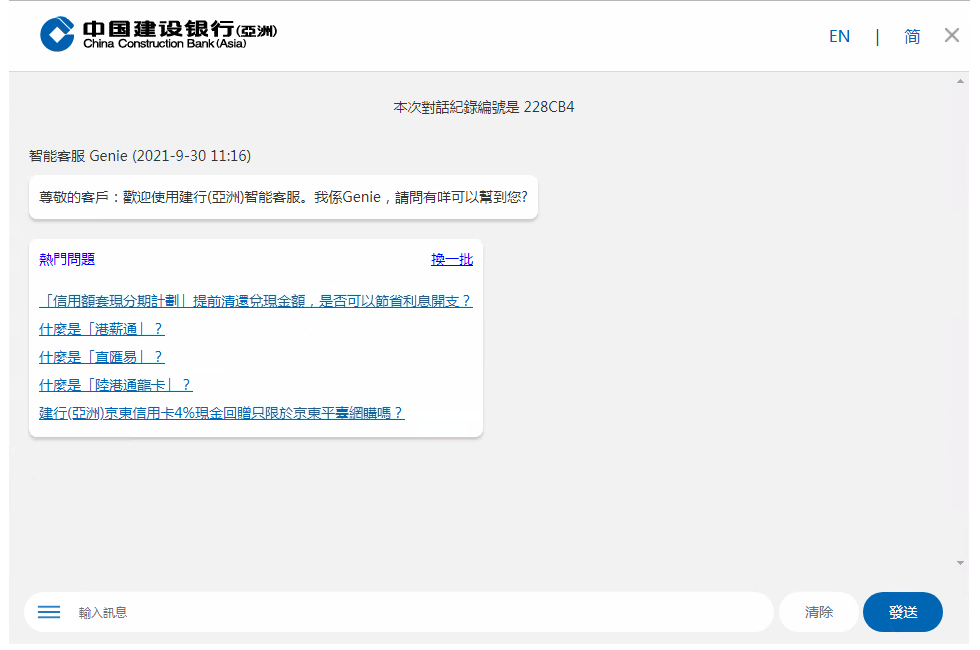This screenshot has height=650, width=980.
Task: Click the scrollbar up arrow
Action: point(960,81)
